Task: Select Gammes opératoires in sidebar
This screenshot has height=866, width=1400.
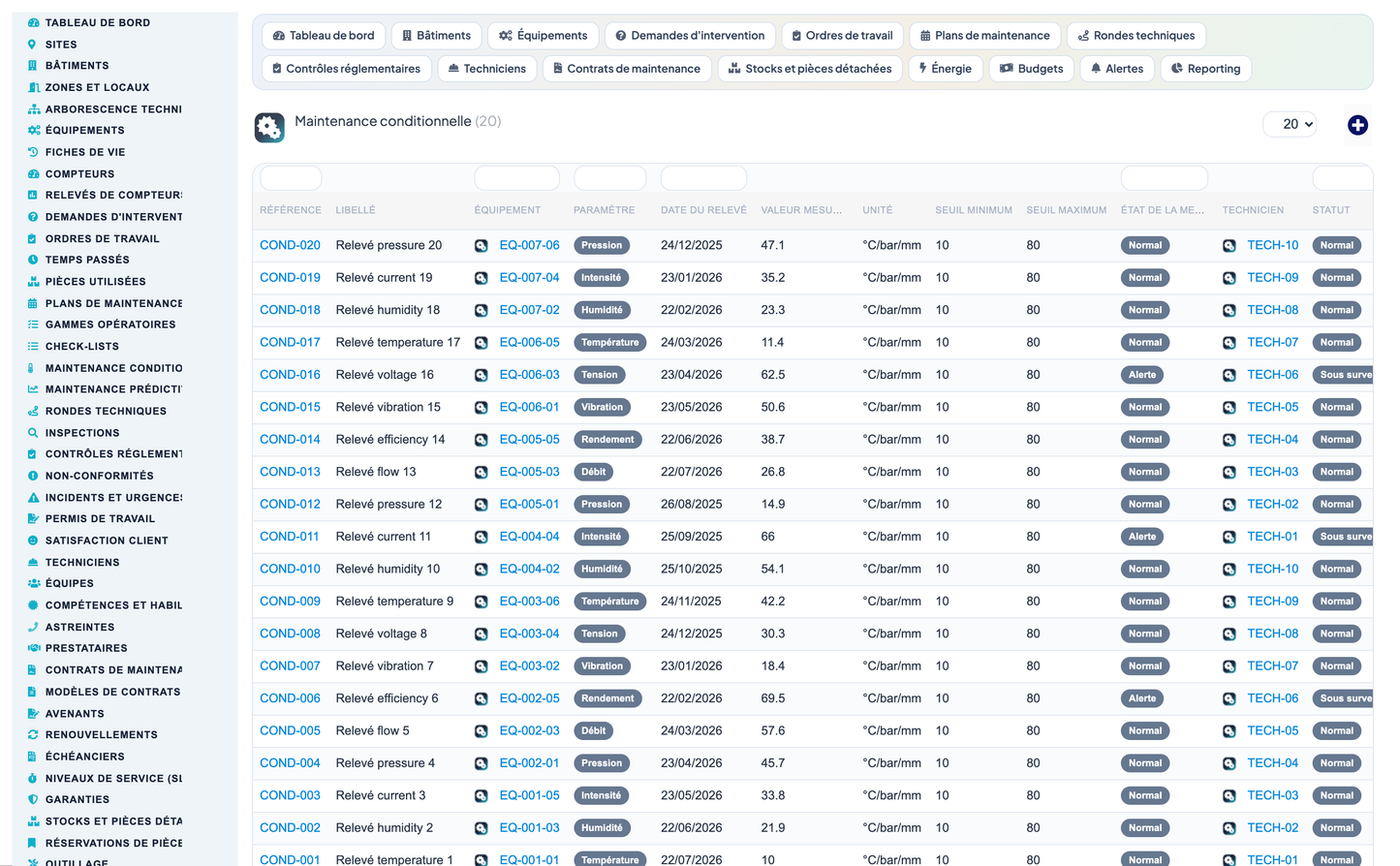Action: coord(110,325)
